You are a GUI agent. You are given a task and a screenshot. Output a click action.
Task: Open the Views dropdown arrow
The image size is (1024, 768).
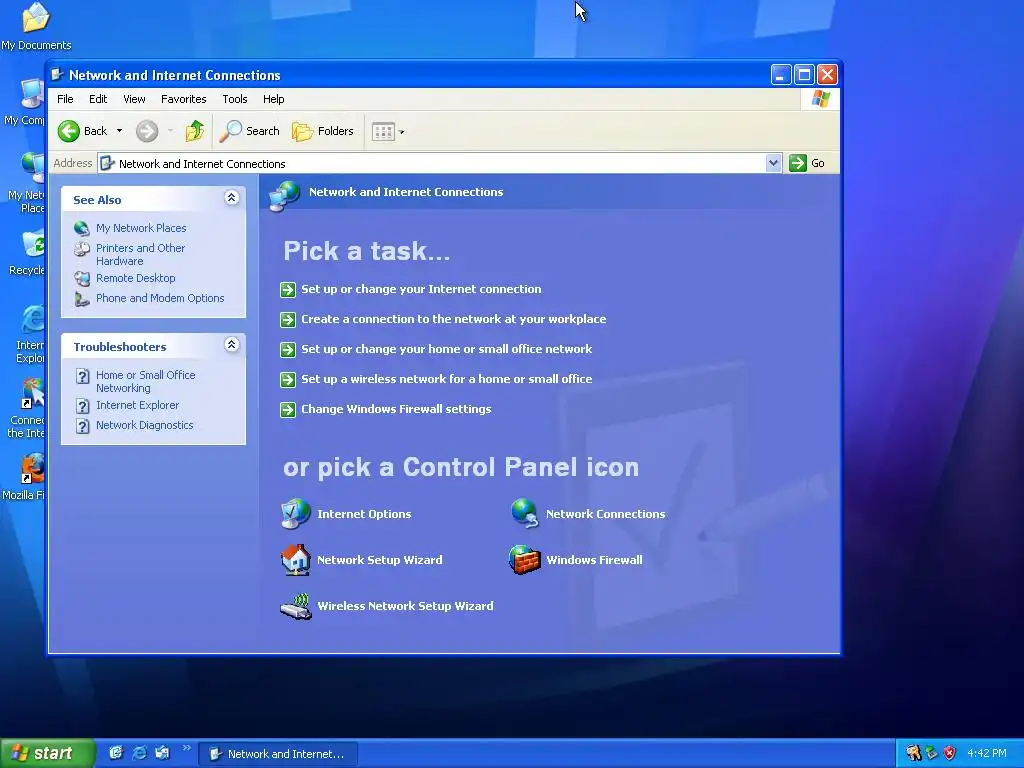click(402, 132)
